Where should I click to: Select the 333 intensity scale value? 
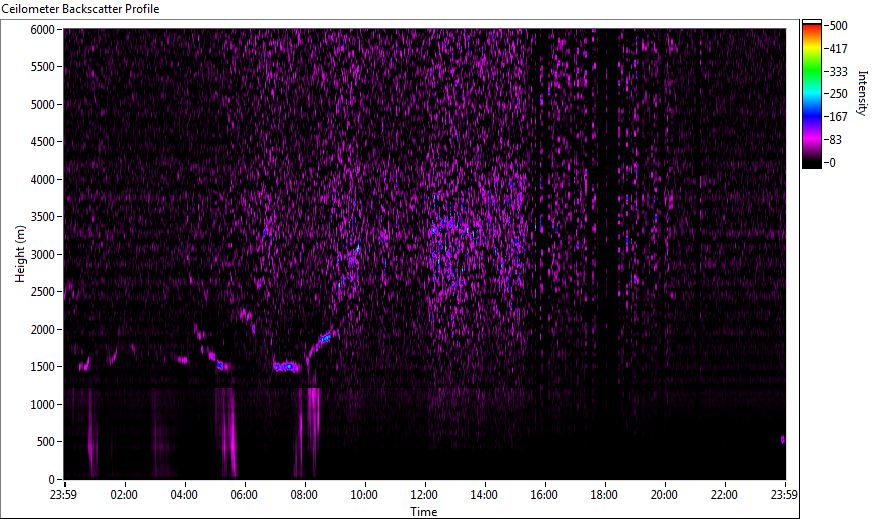pos(839,71)
